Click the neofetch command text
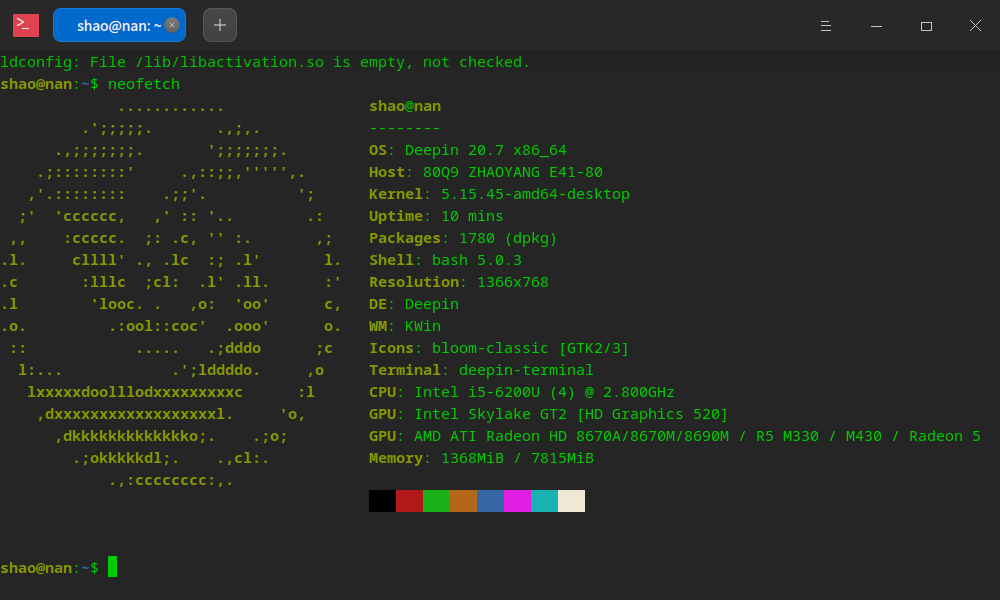Image resolution: width=1000 pixels, height=600 pixels. tap(143, 84)
